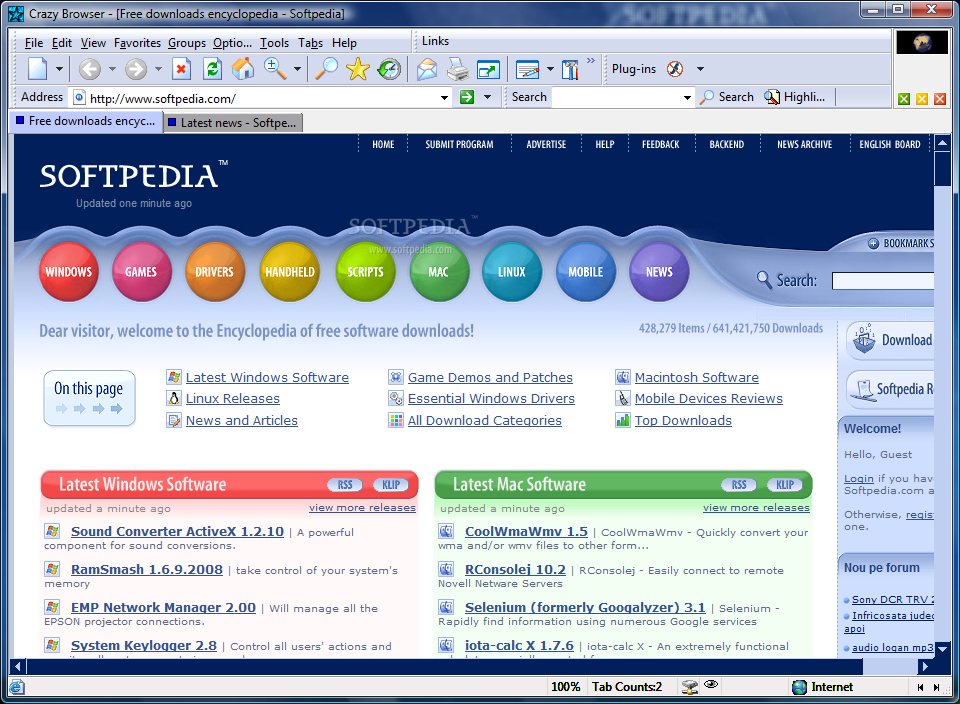Click the Top Downloads link
This screenshot has height=704, width=960.
683,421
